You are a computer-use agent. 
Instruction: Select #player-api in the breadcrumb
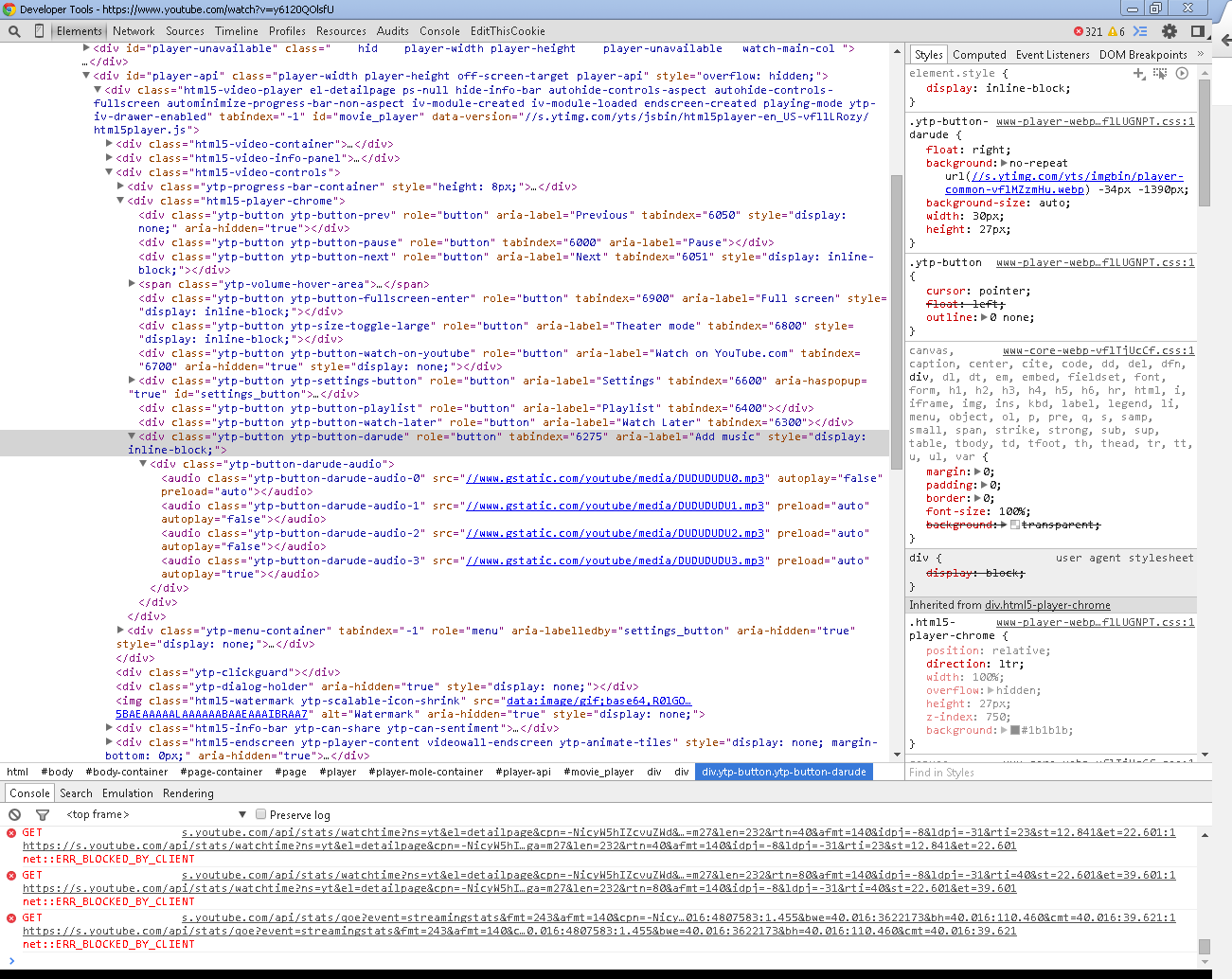point(523,772)
